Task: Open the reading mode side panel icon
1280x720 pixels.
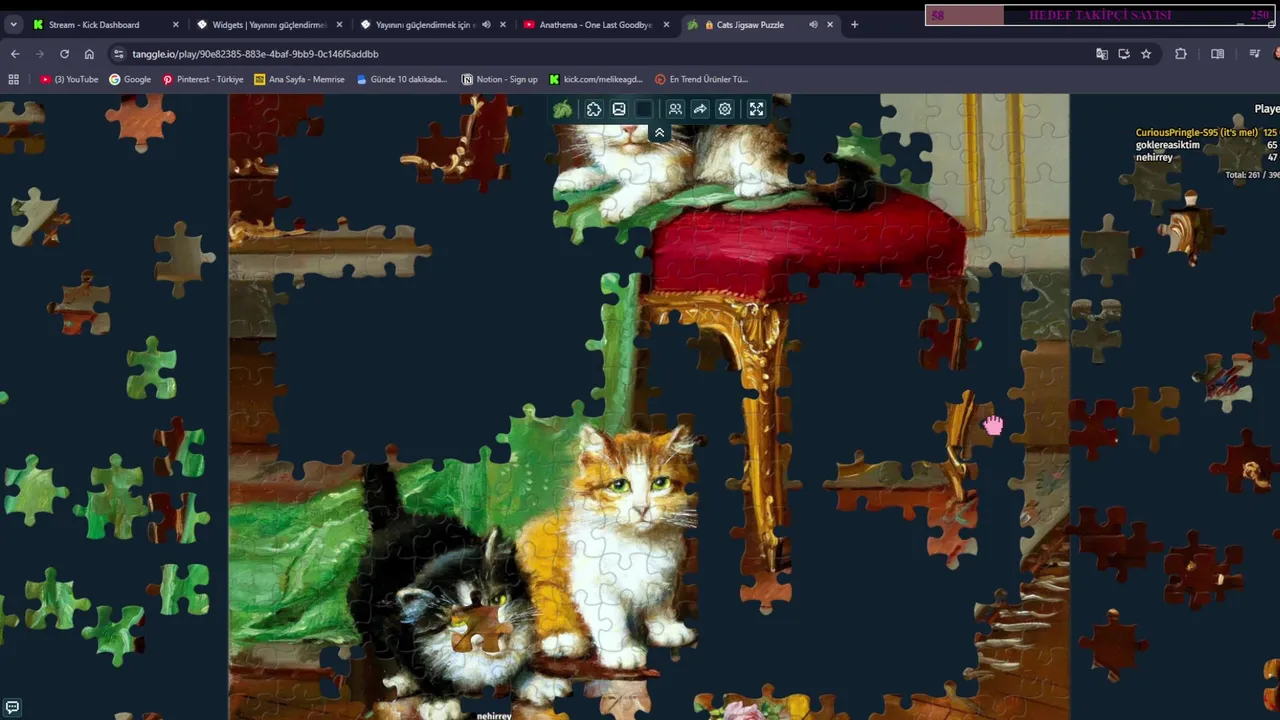Action: pos(1217,54)
